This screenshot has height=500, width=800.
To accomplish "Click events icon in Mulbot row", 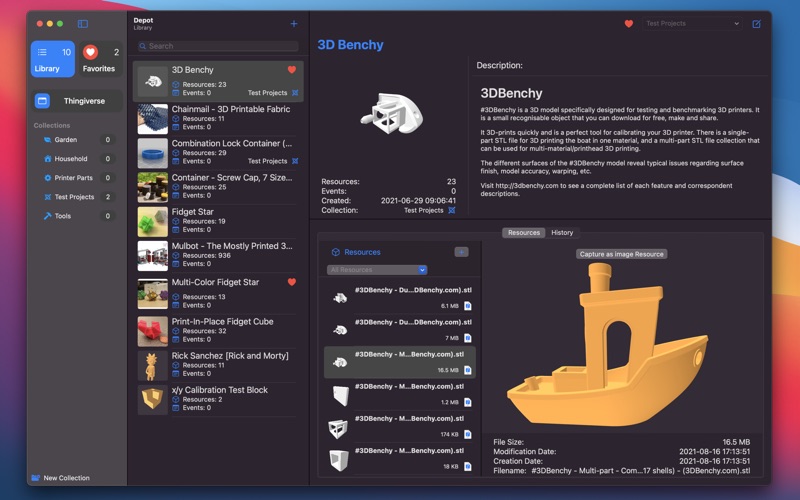I will (176, 264).
